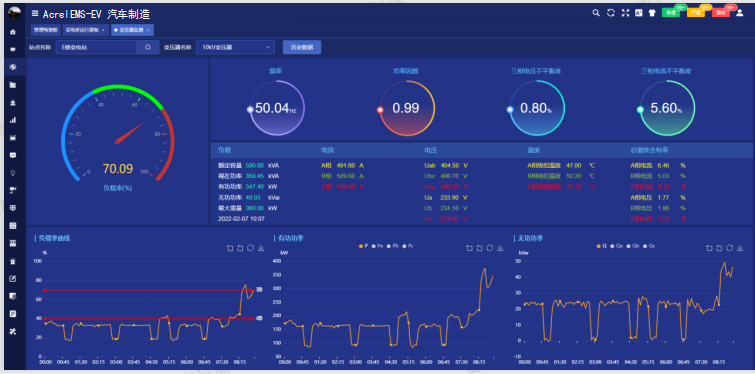Toggle P series in active power legend

[363, 246]
